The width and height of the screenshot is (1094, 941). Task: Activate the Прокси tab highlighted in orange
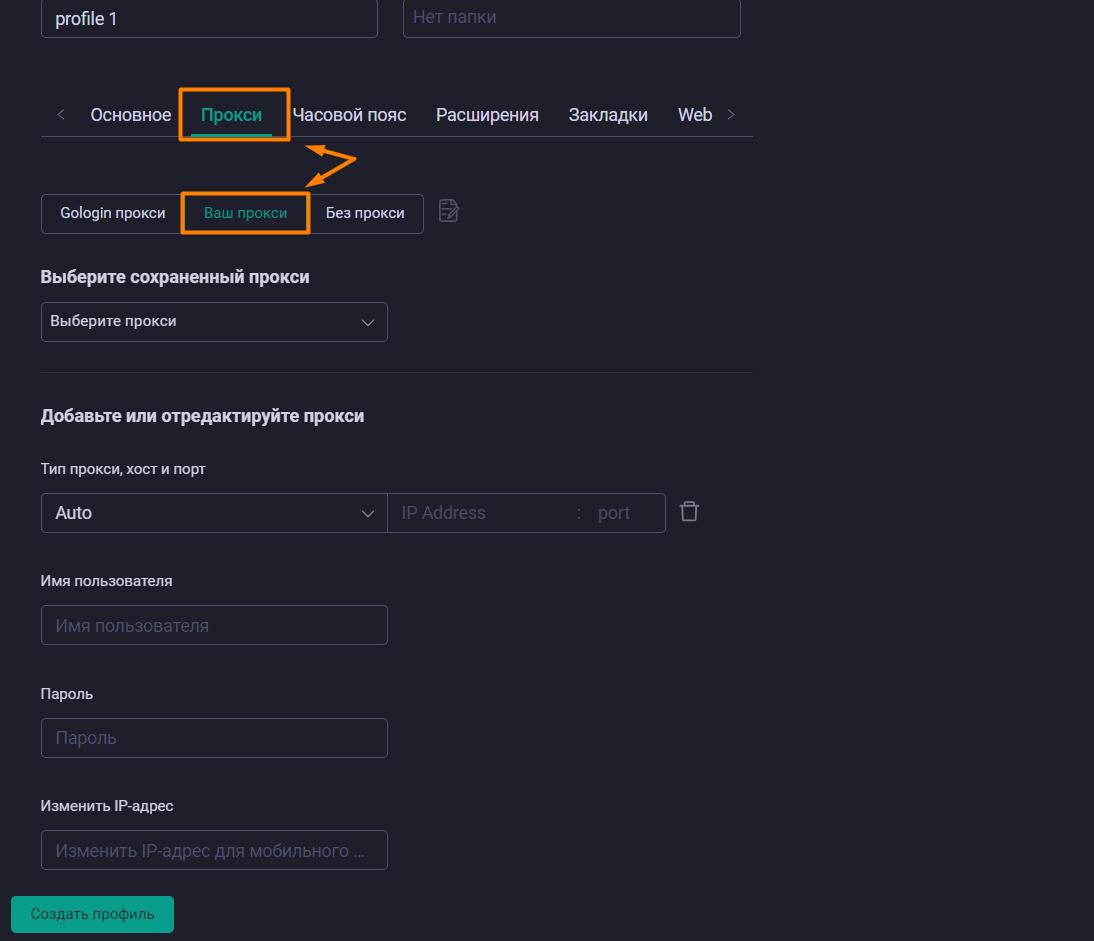coord(233,114)
